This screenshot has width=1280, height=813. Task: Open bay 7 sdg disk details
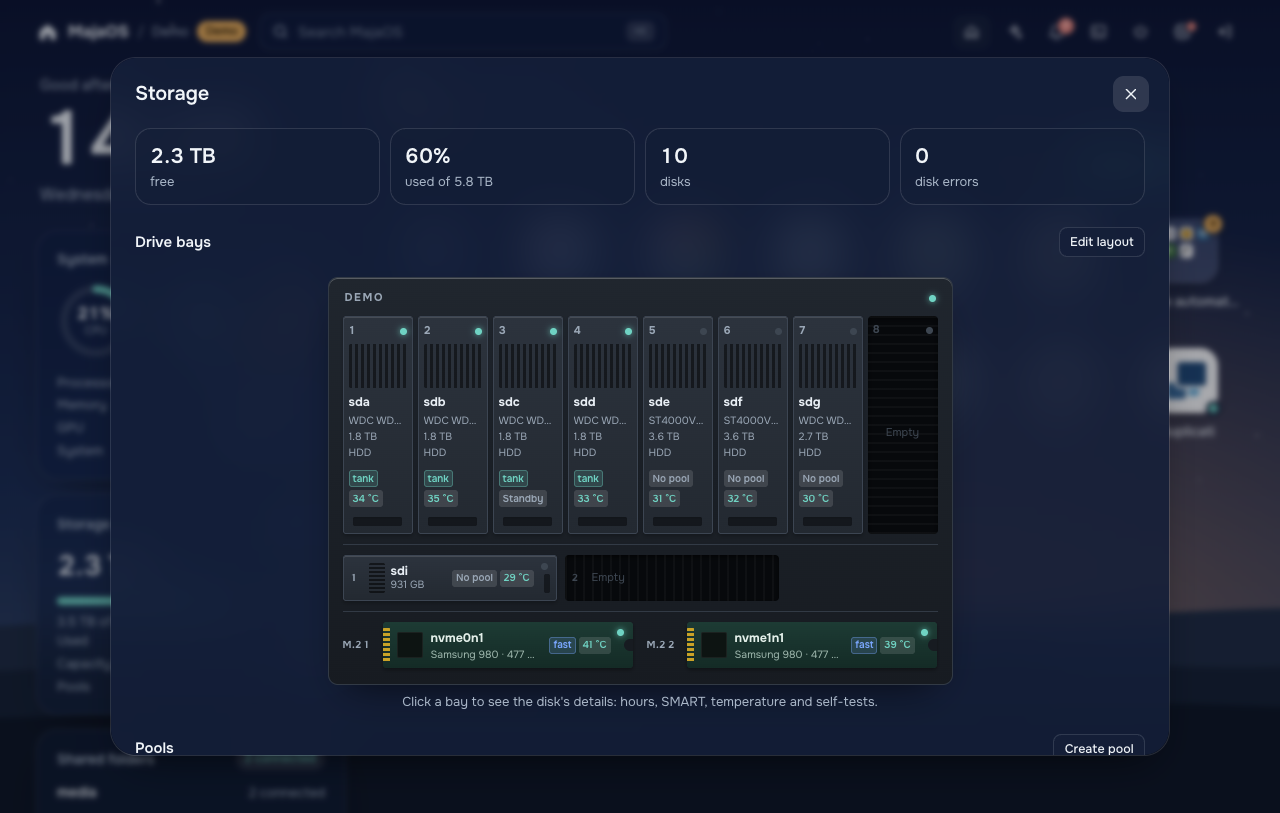click(x=828, y=425)
